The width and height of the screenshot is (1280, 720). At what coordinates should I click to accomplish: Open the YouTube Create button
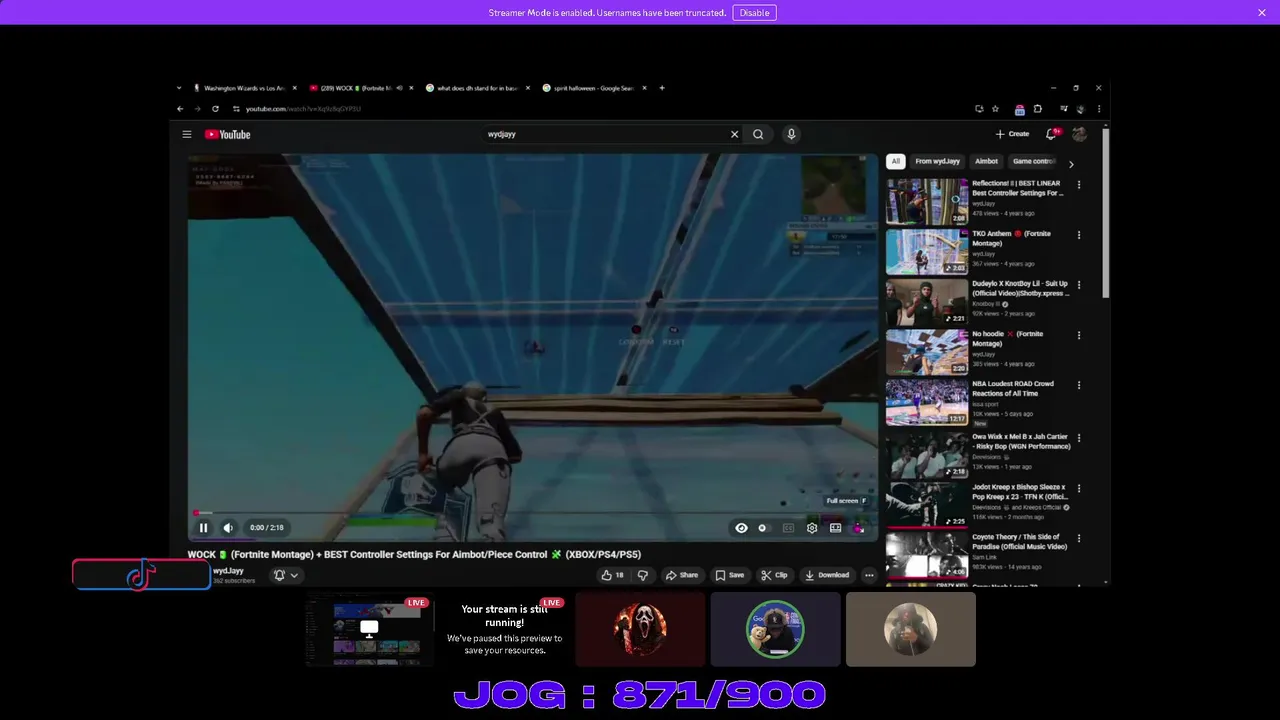(x=1012, y=134)
